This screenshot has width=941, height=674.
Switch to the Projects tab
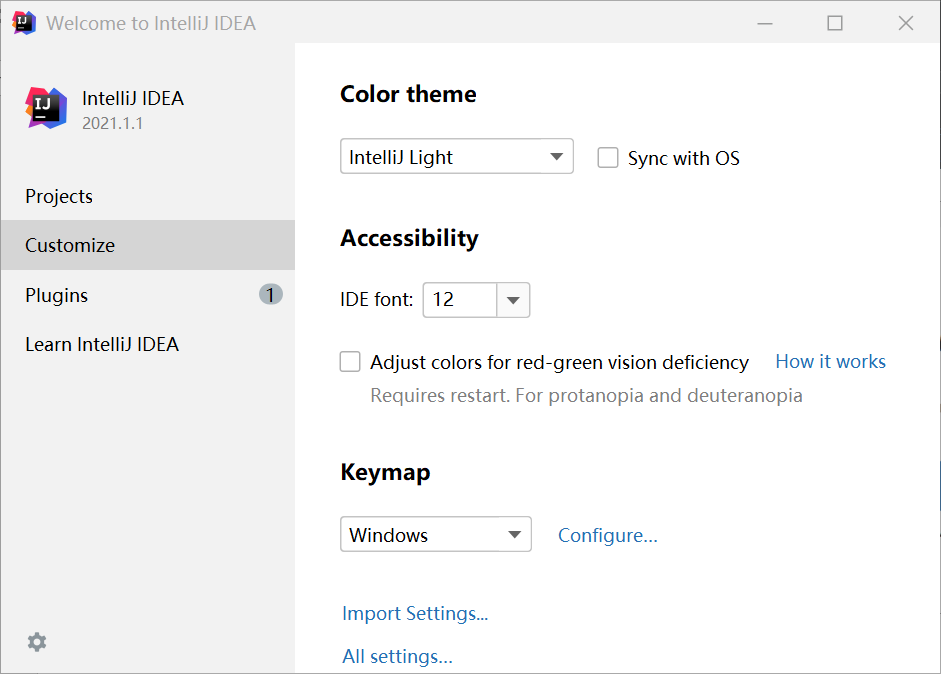pos(148,196)
